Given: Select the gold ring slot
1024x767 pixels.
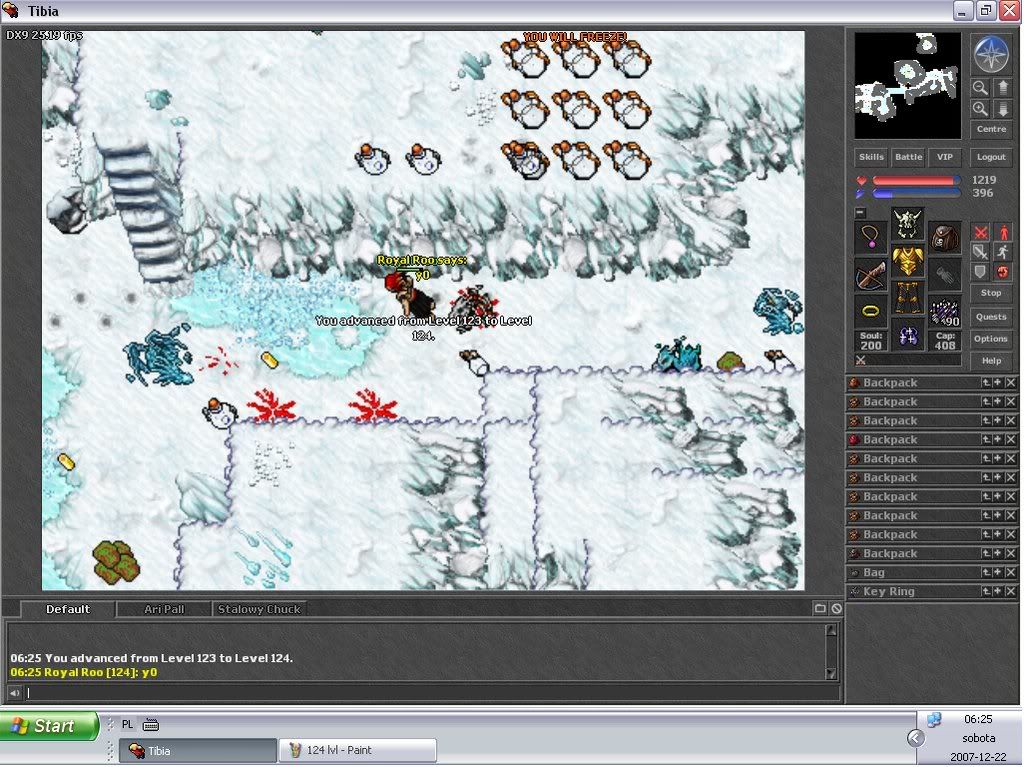Looking at the screenshot, I should pyautogui.click(x=871, y=312).
